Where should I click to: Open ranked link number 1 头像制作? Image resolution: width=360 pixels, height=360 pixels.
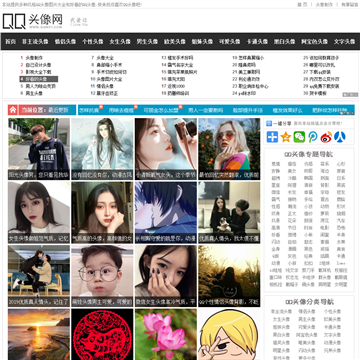[x=34, y=58]
